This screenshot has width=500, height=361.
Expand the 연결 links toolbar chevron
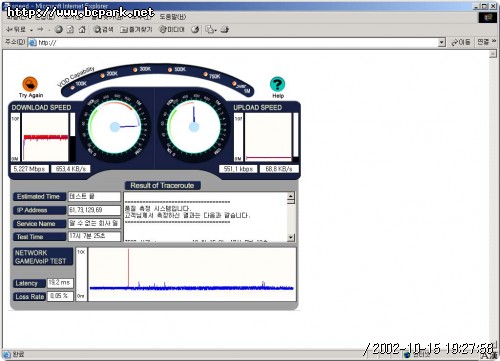494,41
